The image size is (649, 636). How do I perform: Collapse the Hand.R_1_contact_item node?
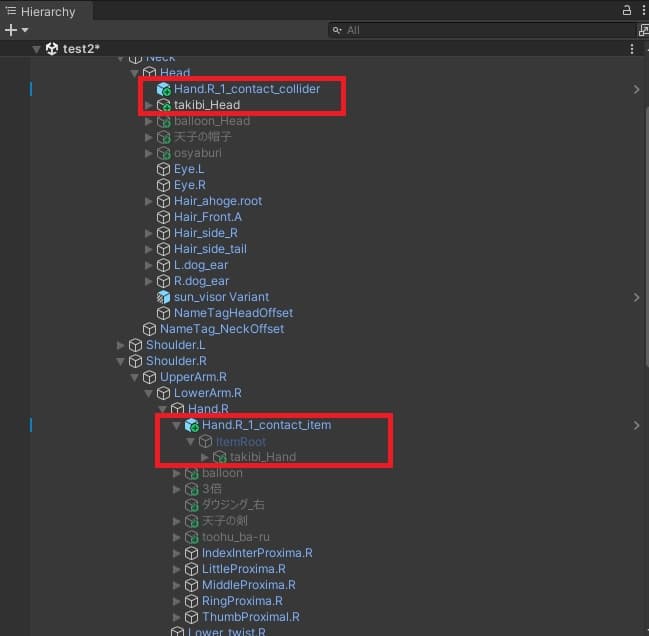(x=177, y=425)
